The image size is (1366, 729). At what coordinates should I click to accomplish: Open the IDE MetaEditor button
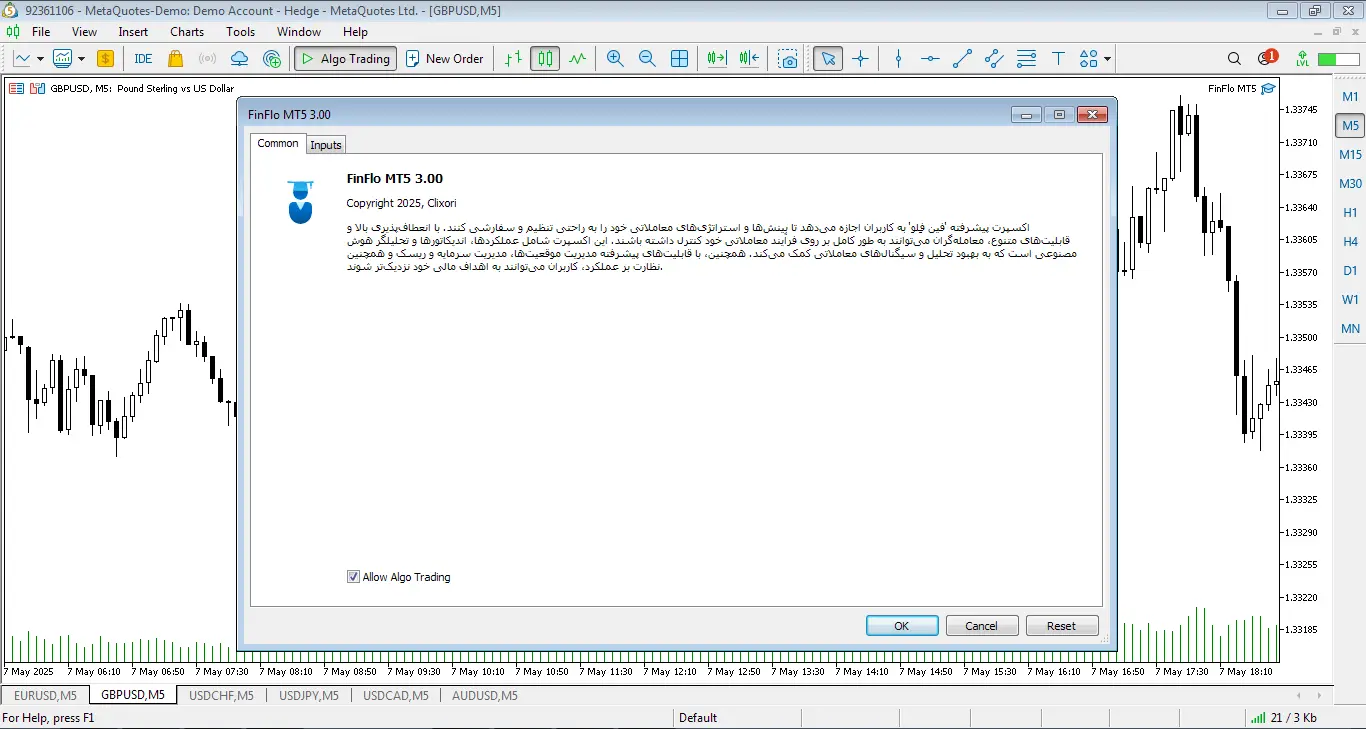click(x=143, y=59)
